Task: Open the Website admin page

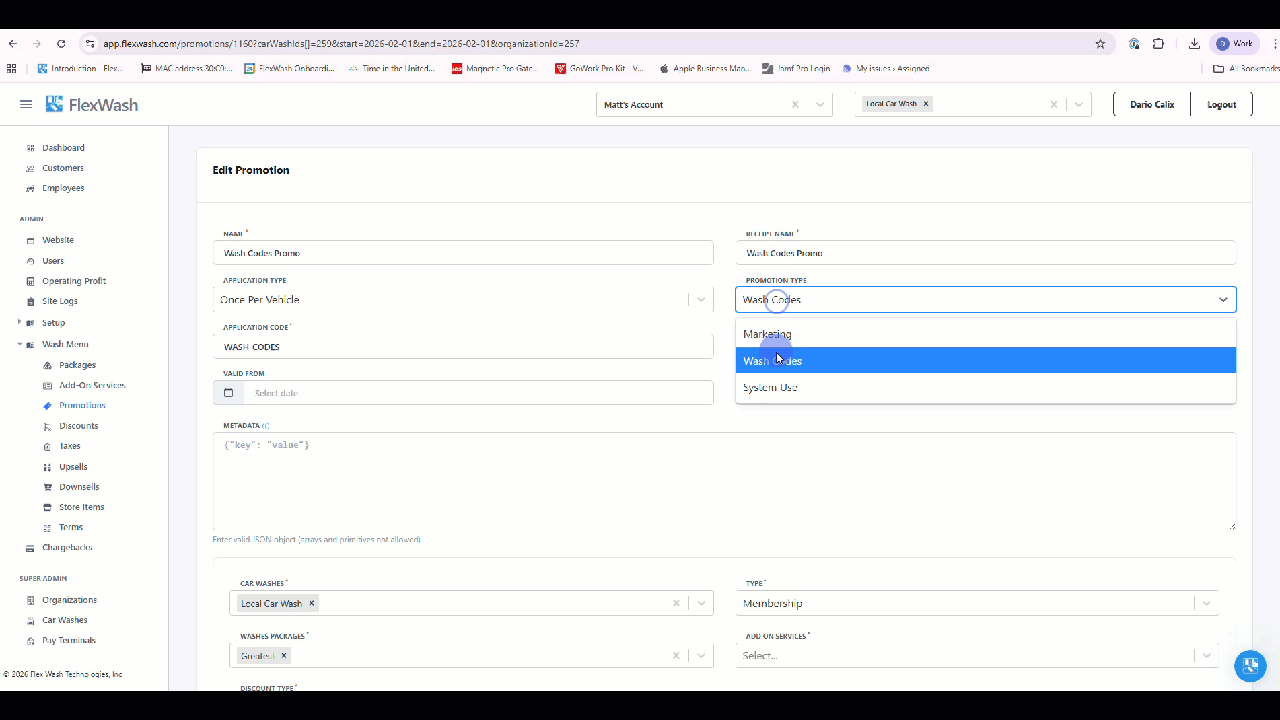Action: 58,240
